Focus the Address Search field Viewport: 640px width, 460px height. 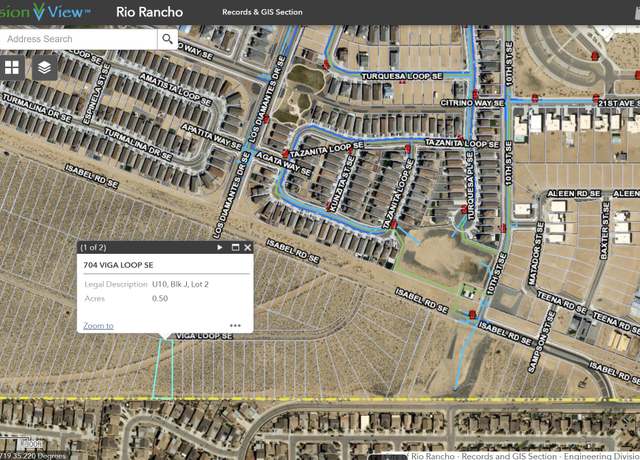(x=78, y=39)
